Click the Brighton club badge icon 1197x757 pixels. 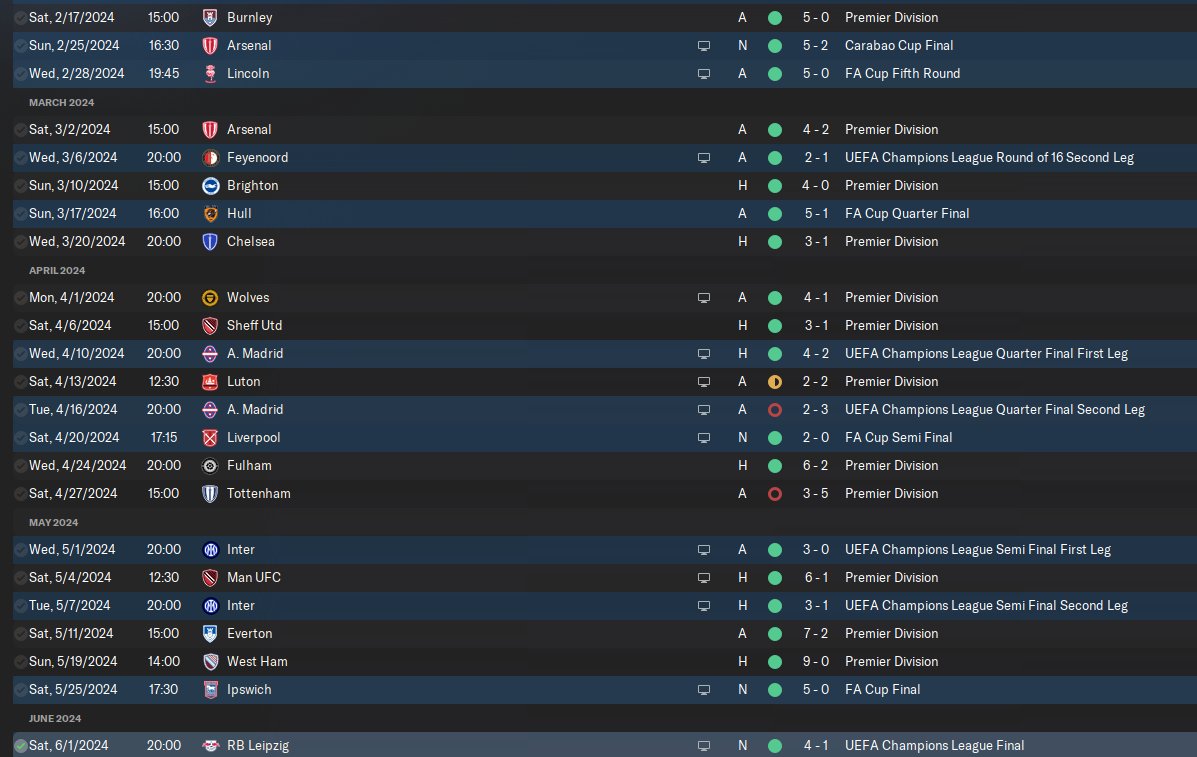(x=210, y=185)
